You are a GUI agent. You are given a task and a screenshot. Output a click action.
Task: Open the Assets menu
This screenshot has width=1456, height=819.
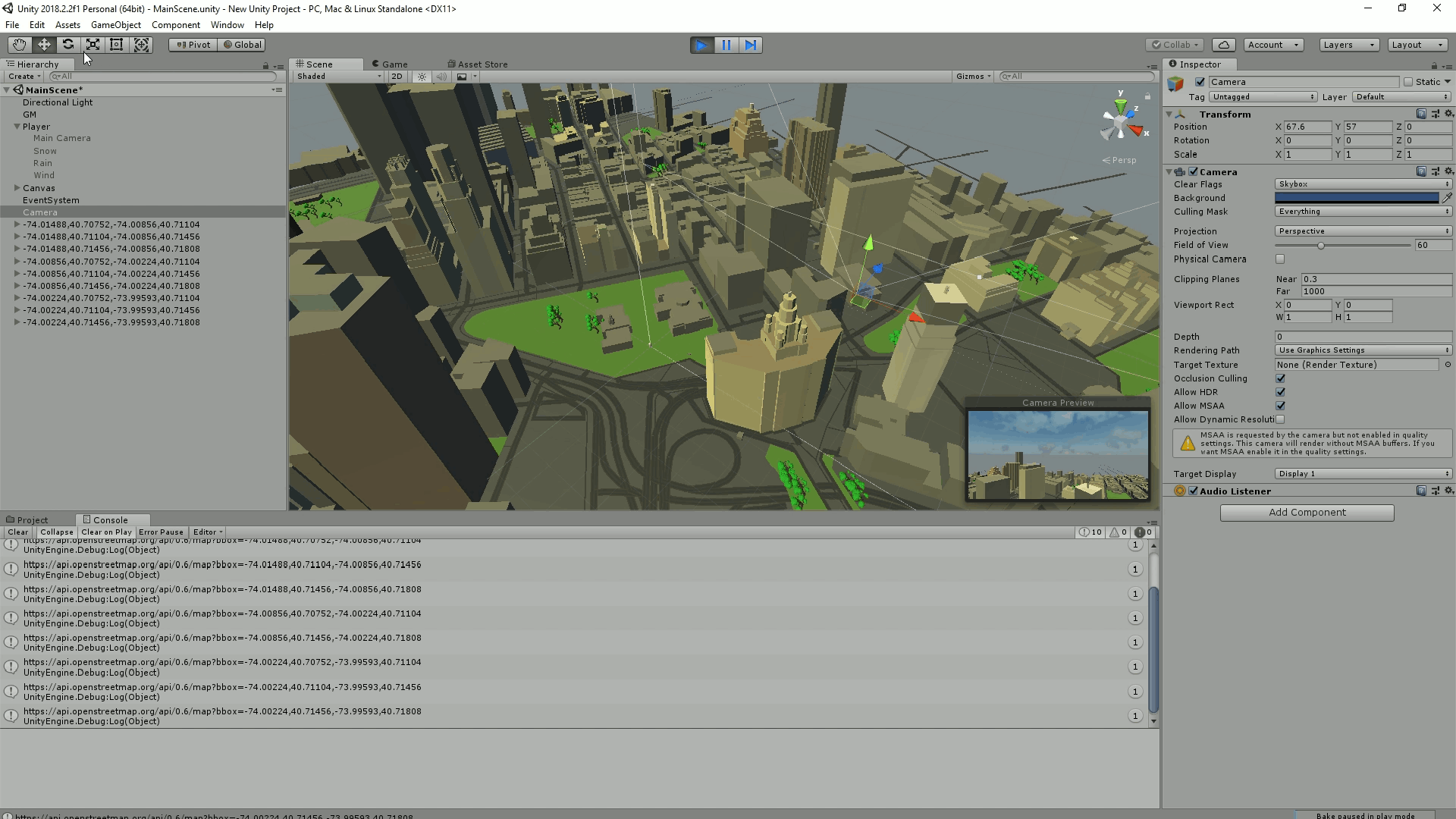[67, 25]
